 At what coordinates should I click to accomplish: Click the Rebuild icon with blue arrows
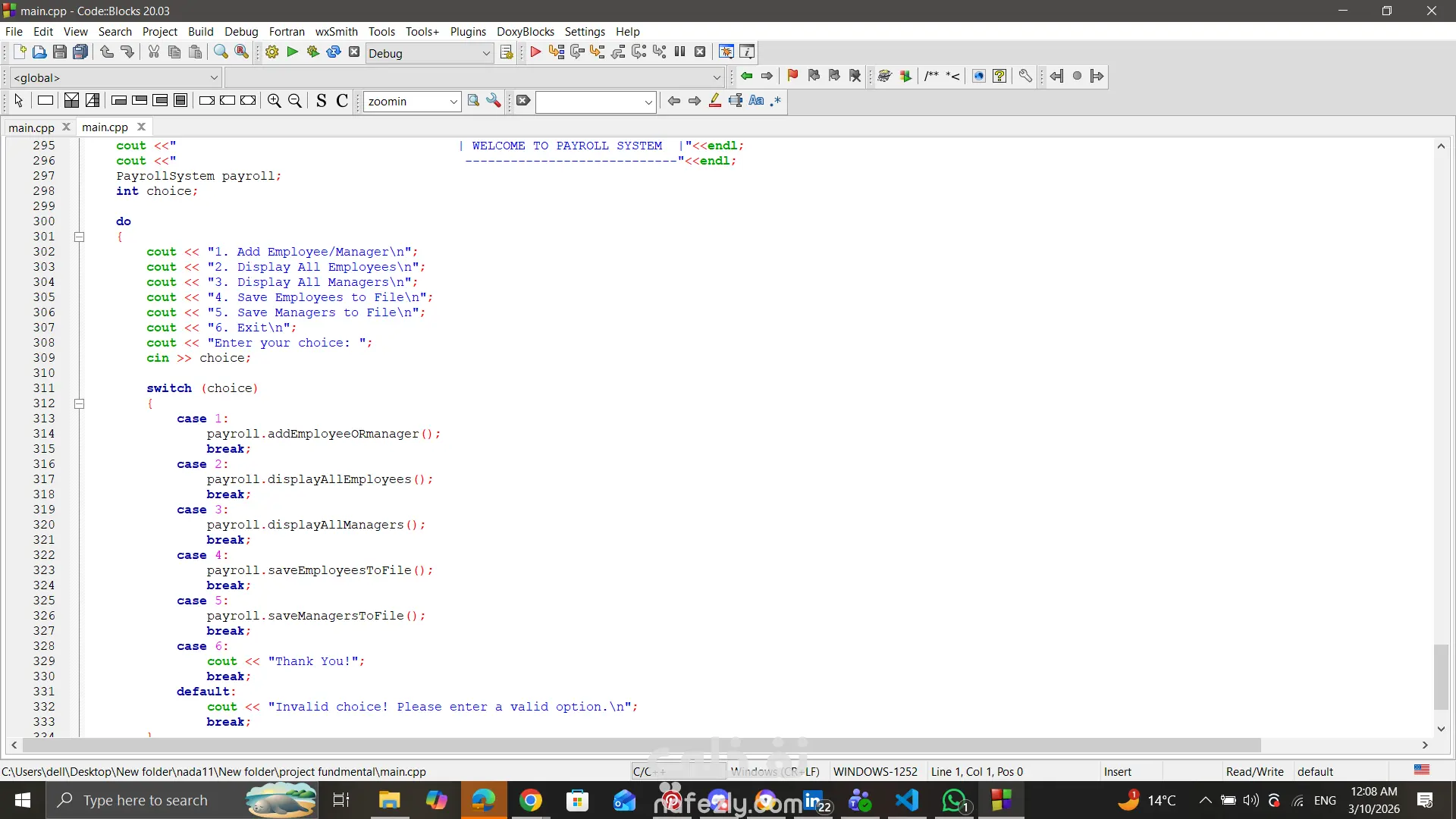pyautogui.click(x=334, y=52)
